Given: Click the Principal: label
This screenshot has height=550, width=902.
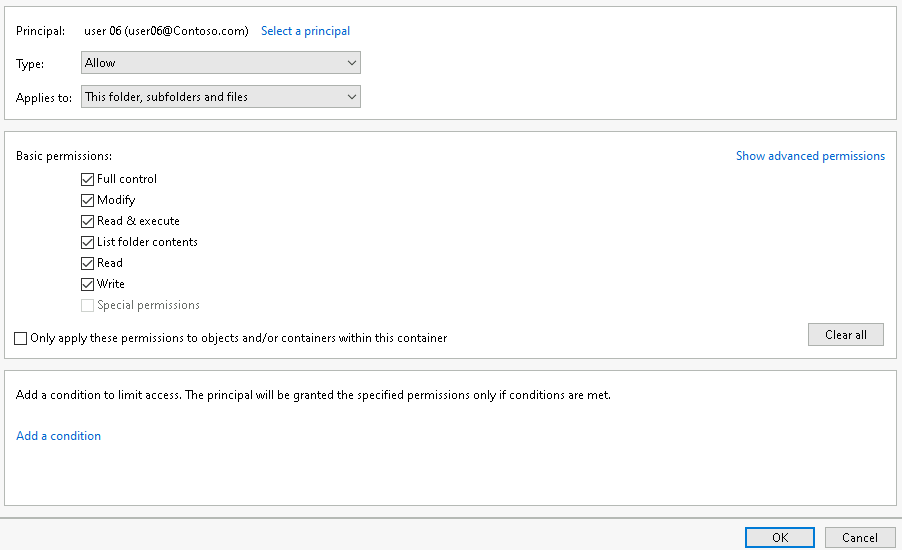Looking at the screenshot, I should pyautogui.click(x=40, y=31).
